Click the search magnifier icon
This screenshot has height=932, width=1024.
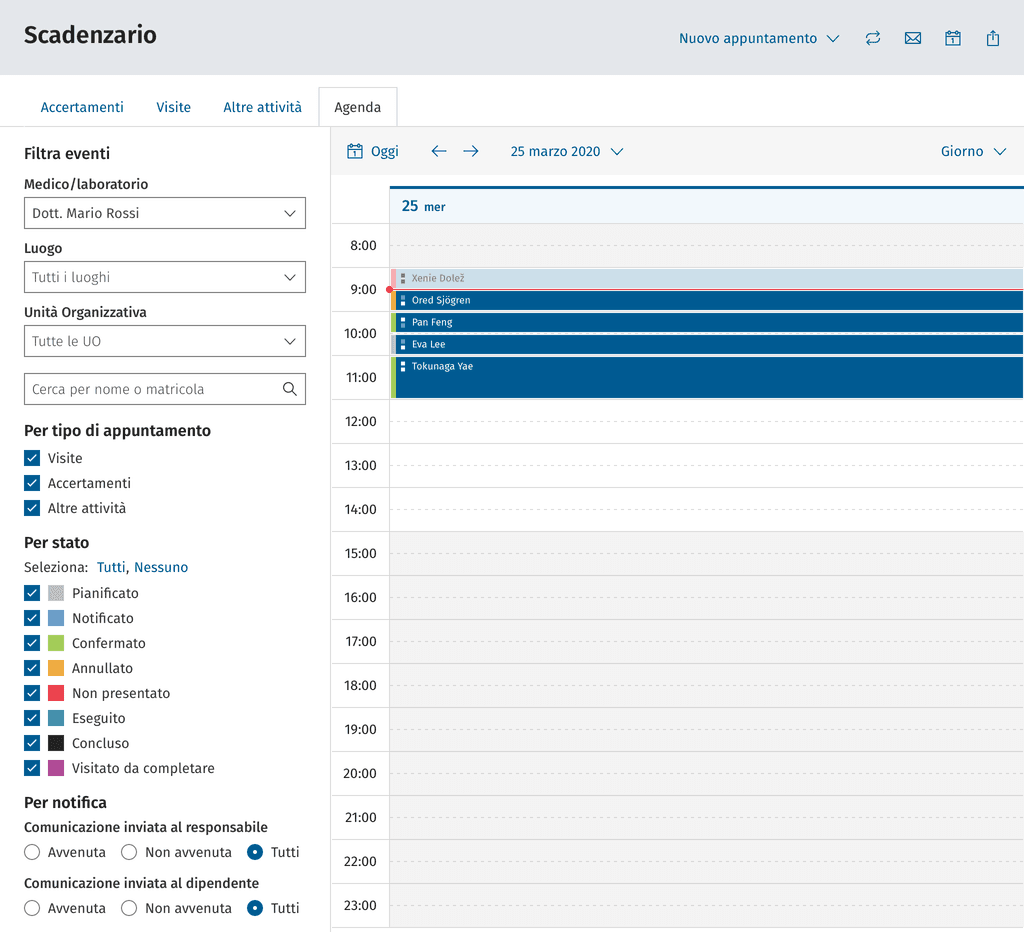click(290, 389)
